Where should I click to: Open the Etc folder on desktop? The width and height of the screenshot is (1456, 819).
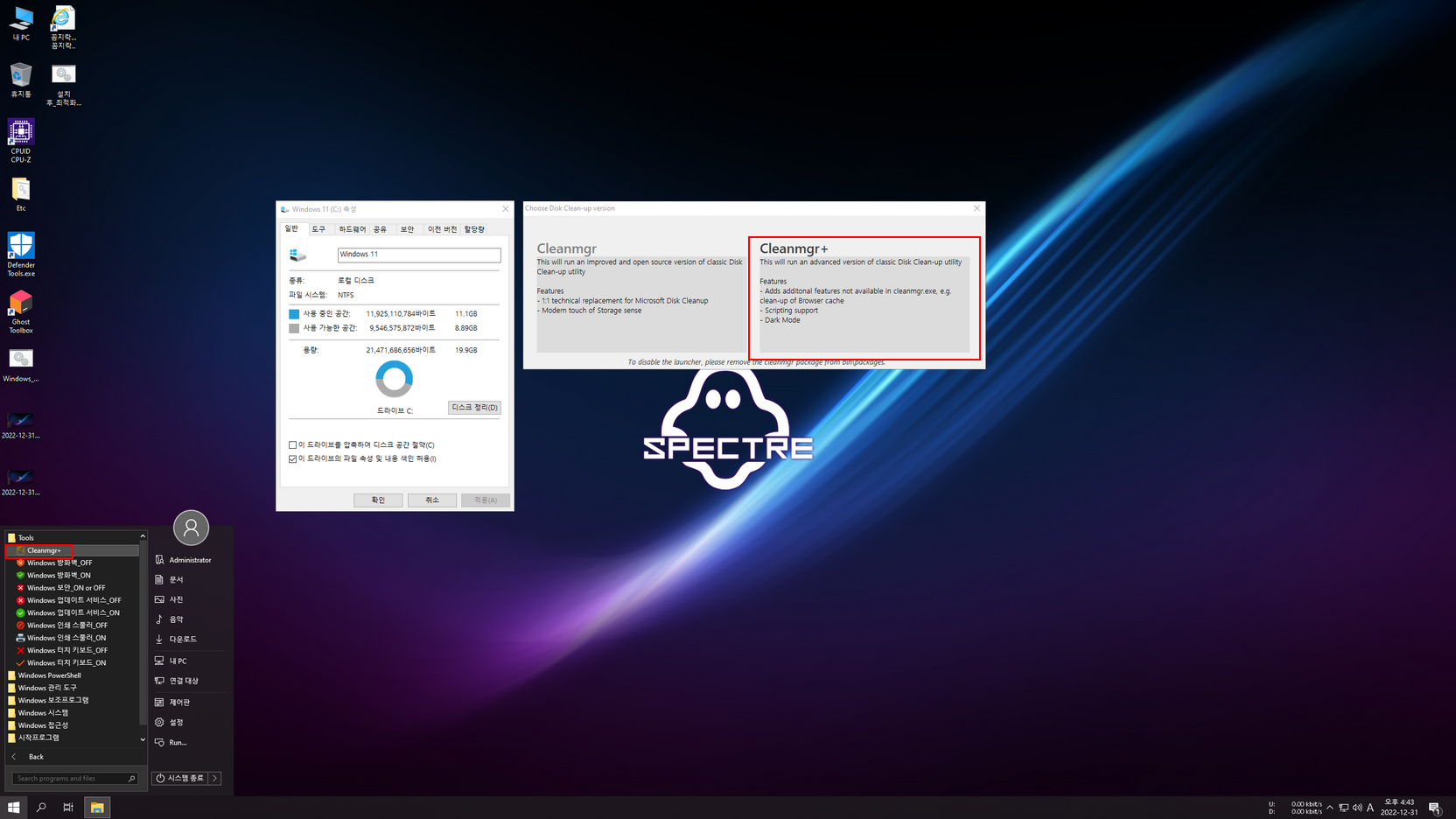coord(21,194)
